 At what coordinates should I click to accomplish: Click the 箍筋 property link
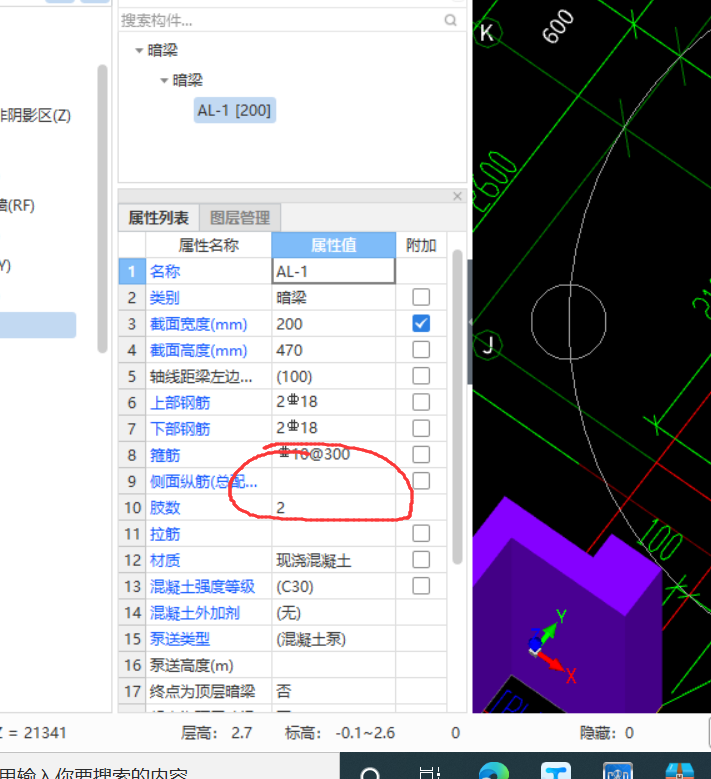click(x=165, y=455)
